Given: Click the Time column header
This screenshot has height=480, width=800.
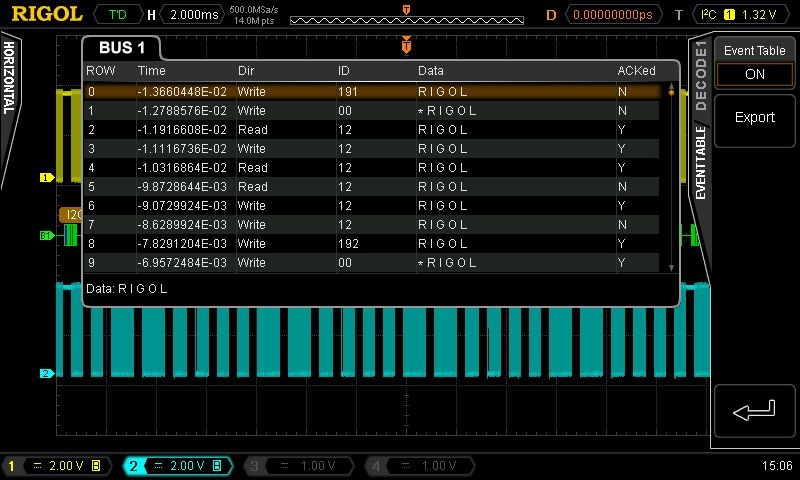Looking at the screenshot, I should [152, 71].
